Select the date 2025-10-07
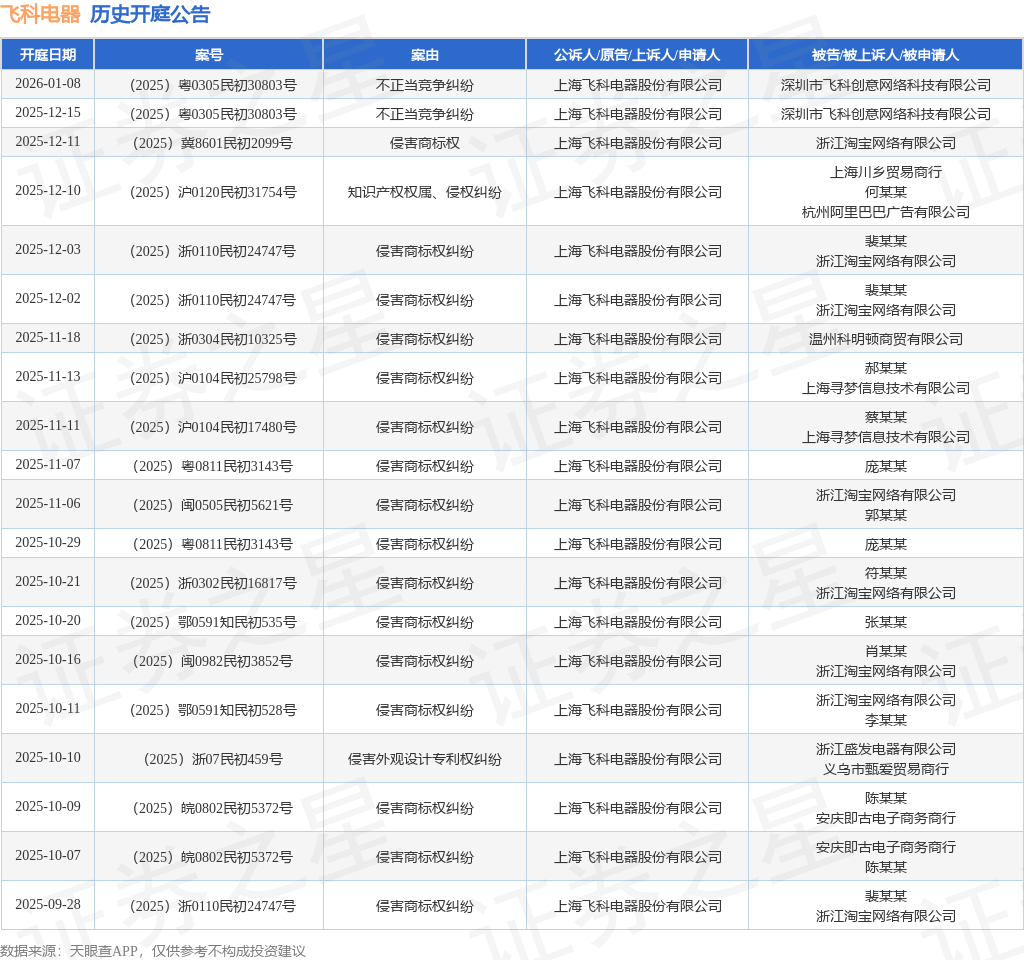 click(48, 856)
